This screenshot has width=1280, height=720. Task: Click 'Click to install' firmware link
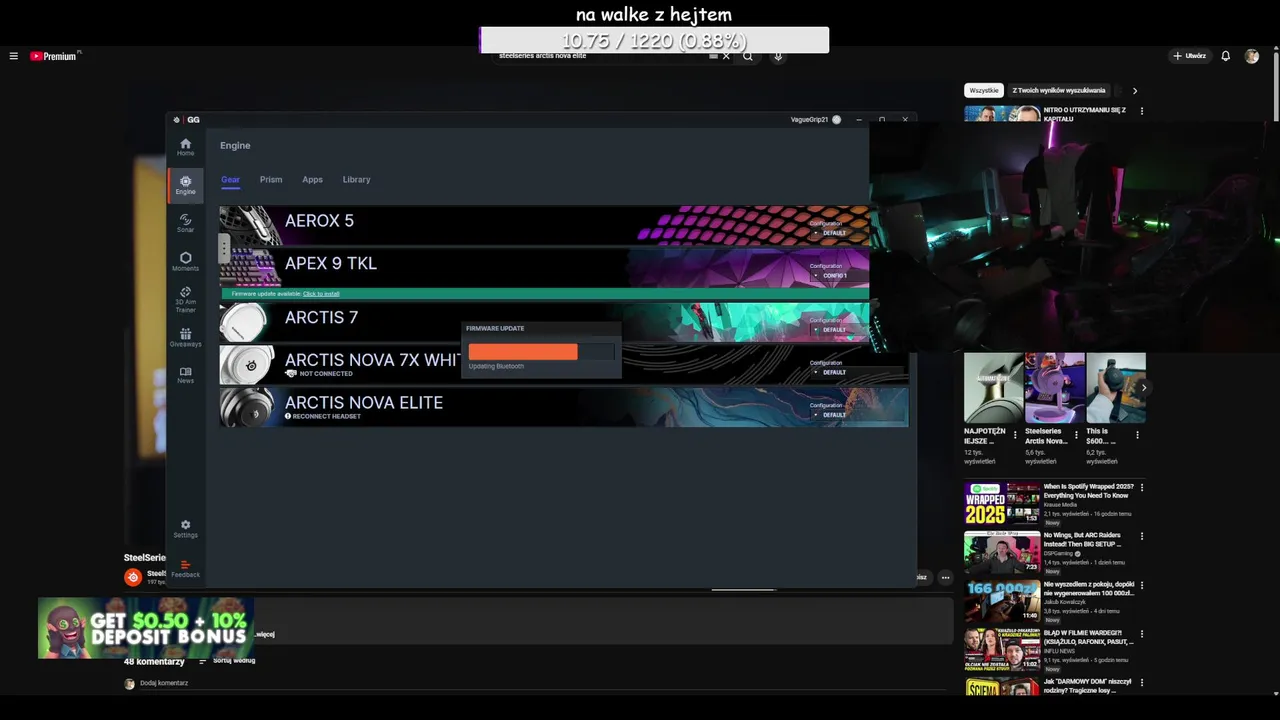(x=321, y=294)
